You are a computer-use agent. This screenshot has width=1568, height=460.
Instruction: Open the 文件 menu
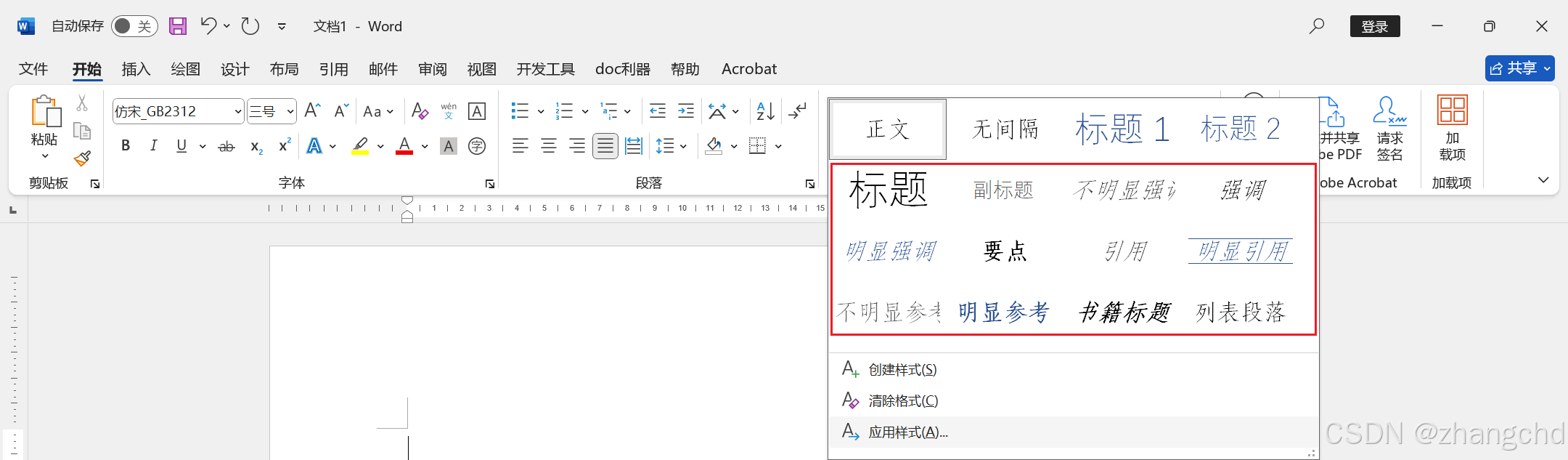[33, 69]
